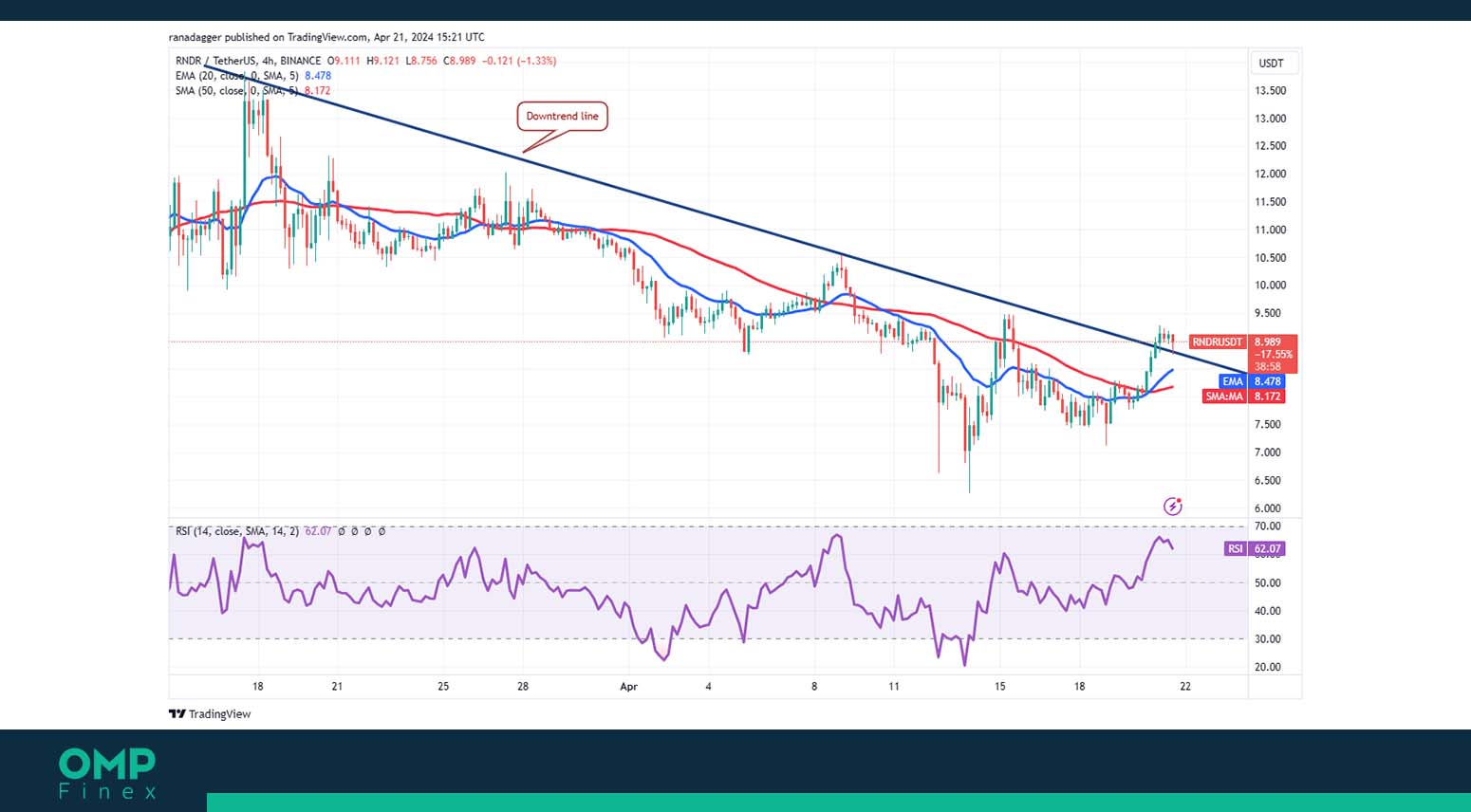Click the 70.00 RSI axis label
The image size is (1471, 812).
click(x=1268, y=526)
